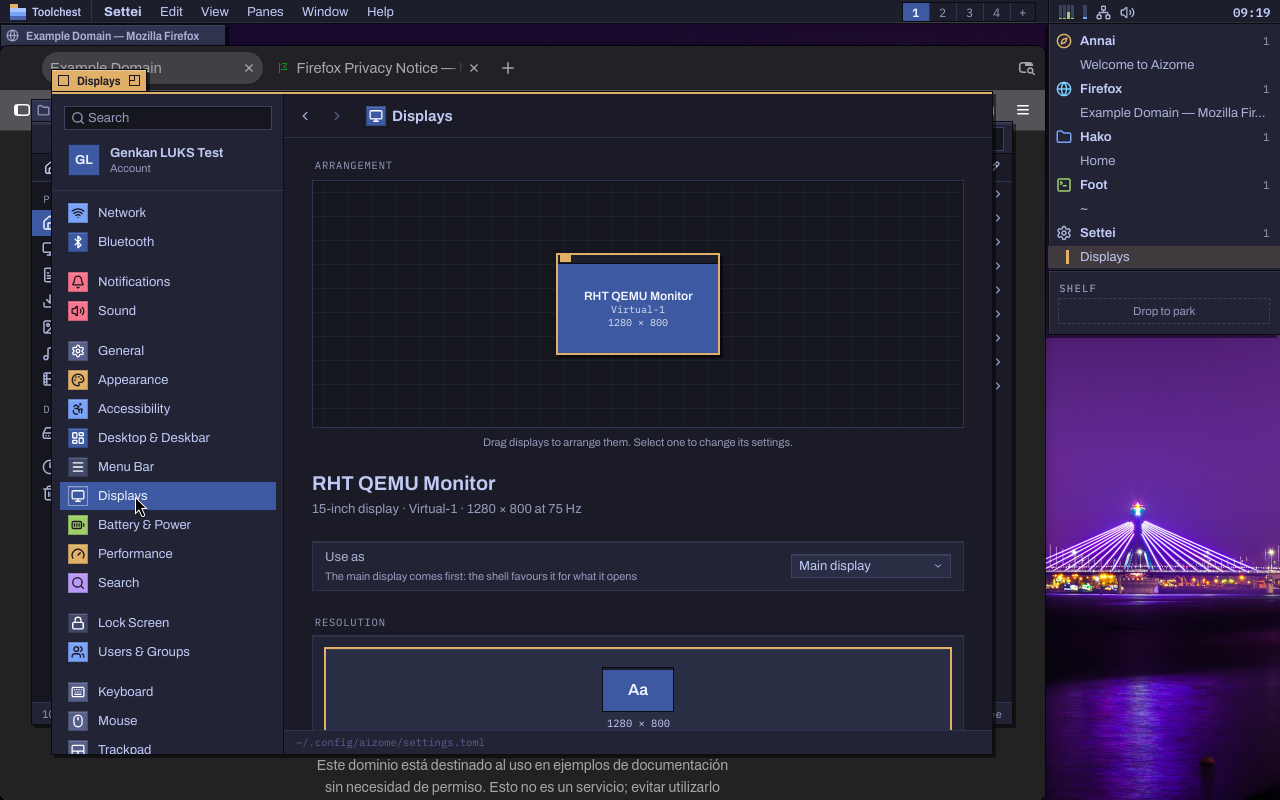Image resolution: width=1280 pixels, height=800 pixels.
Task: Open the Mouse settings icon
Action: tap(78, 721)
